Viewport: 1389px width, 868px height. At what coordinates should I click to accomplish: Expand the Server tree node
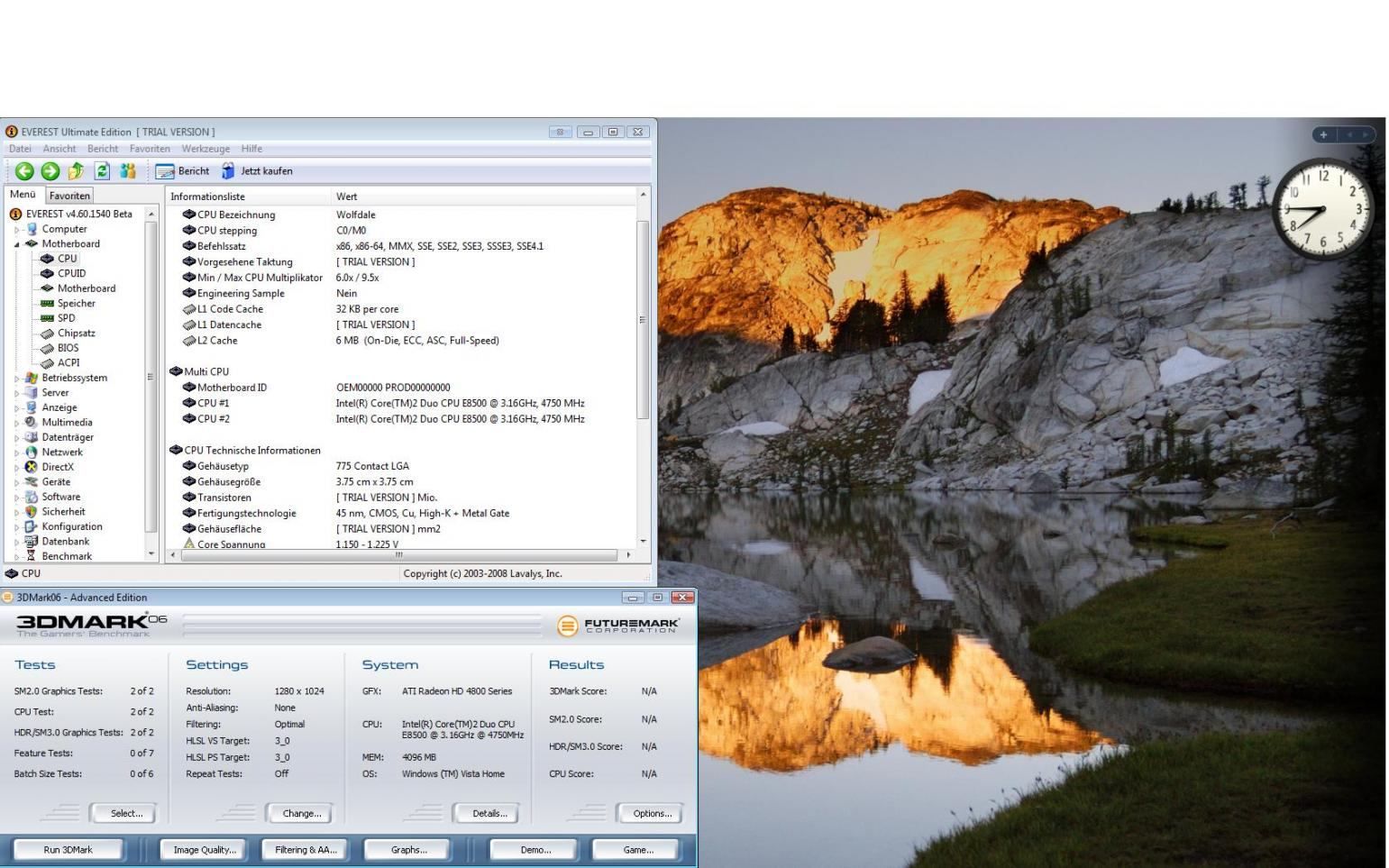[x=17, y=393]
